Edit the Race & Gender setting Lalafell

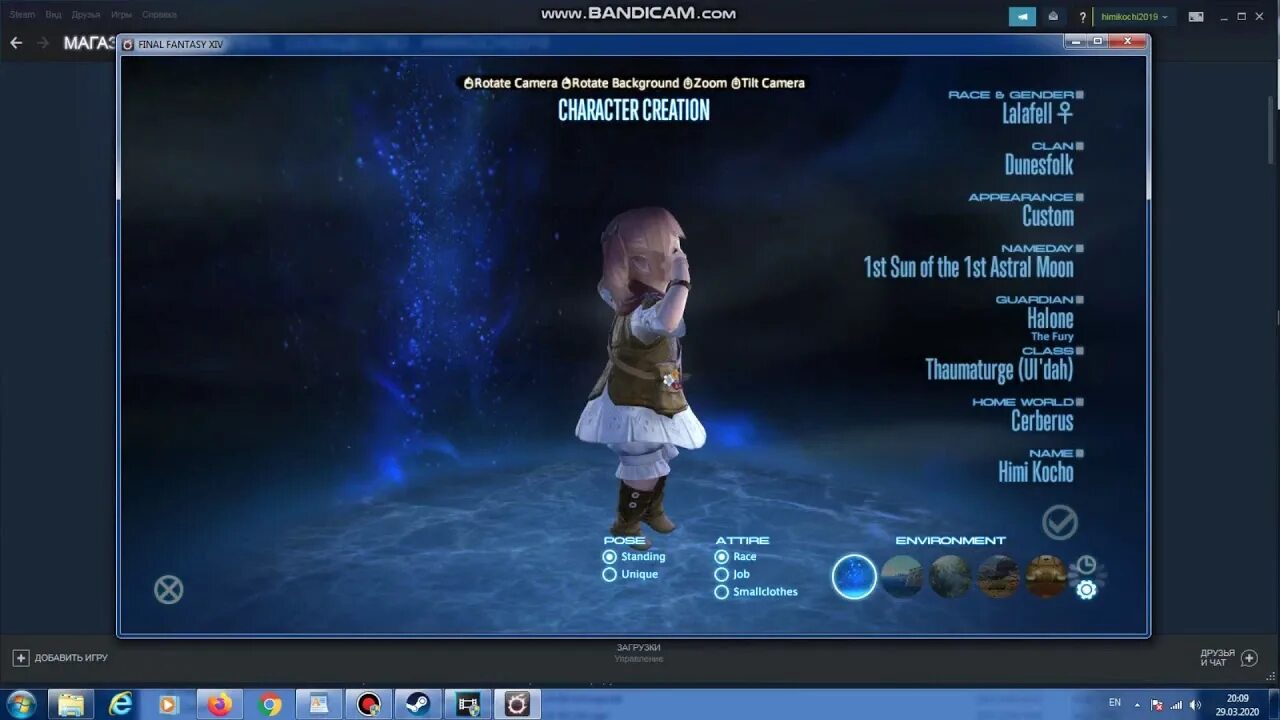coord(1038,113)
